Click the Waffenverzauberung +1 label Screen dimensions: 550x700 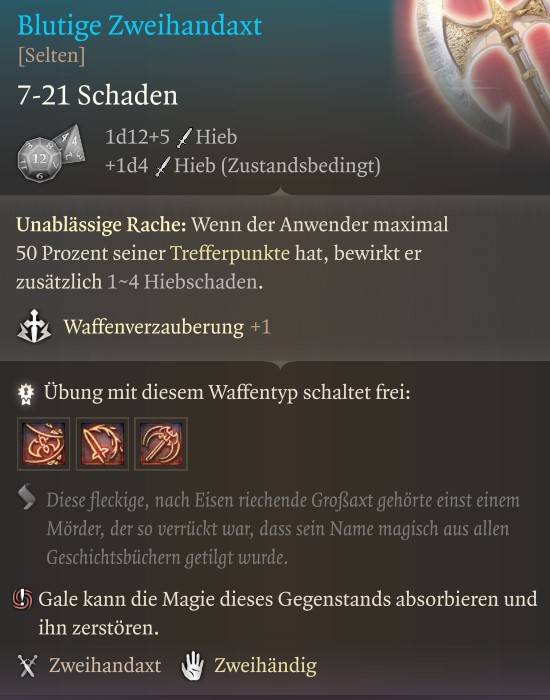click(x=167, y=327)
